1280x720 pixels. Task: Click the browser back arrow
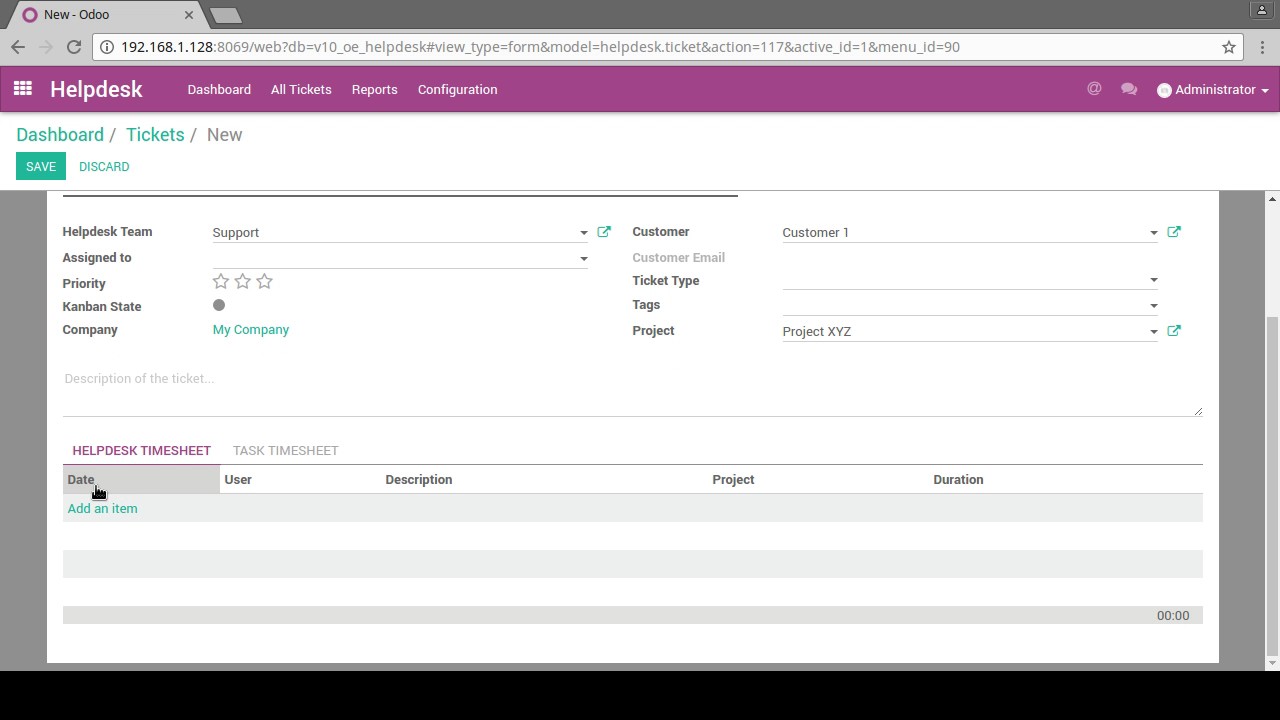(x=18, y=47)
